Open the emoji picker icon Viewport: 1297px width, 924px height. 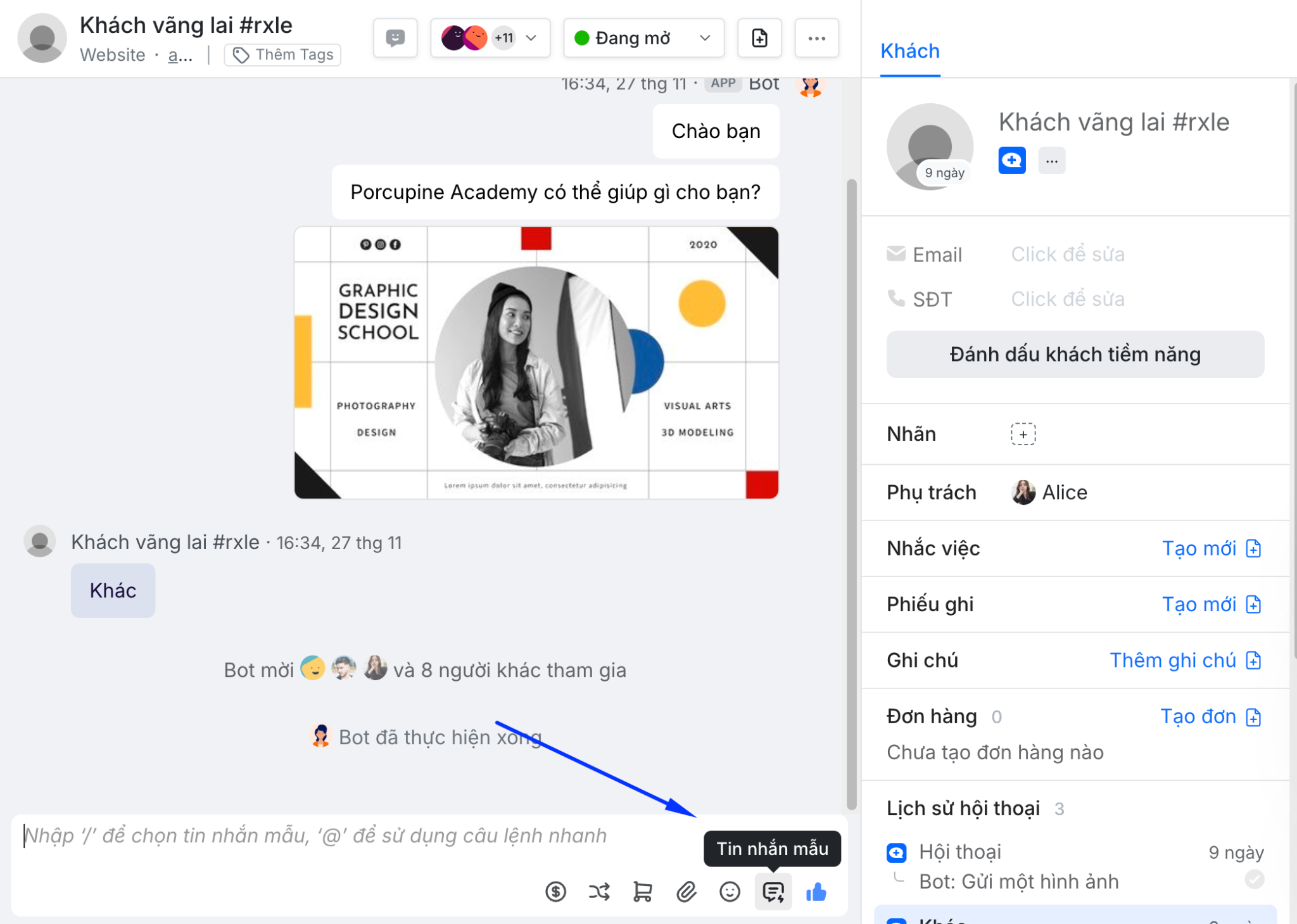(730, 892)
